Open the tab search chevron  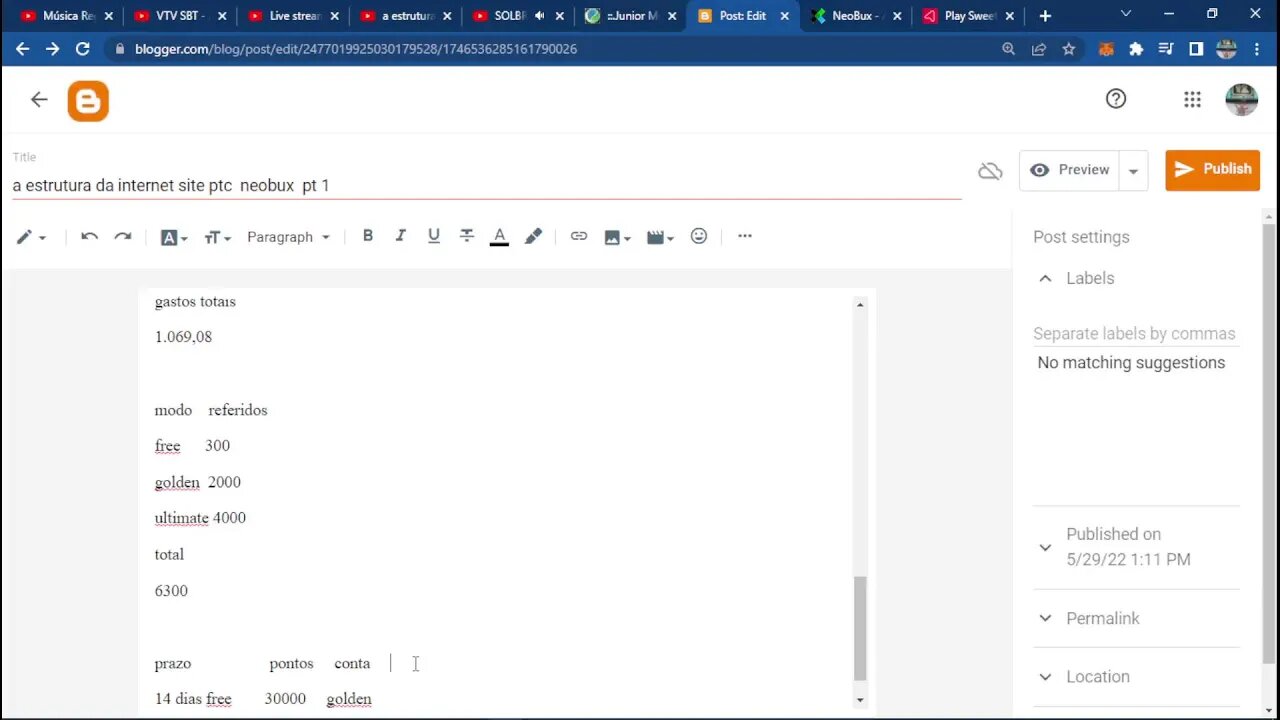click(x=1126, y=14)
